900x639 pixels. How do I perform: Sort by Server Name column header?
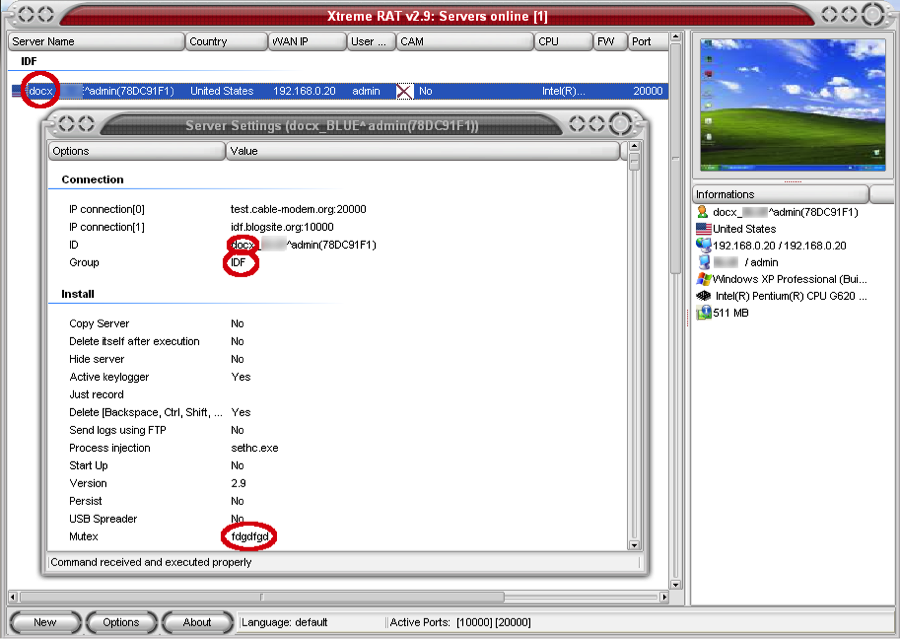point(96,41)
